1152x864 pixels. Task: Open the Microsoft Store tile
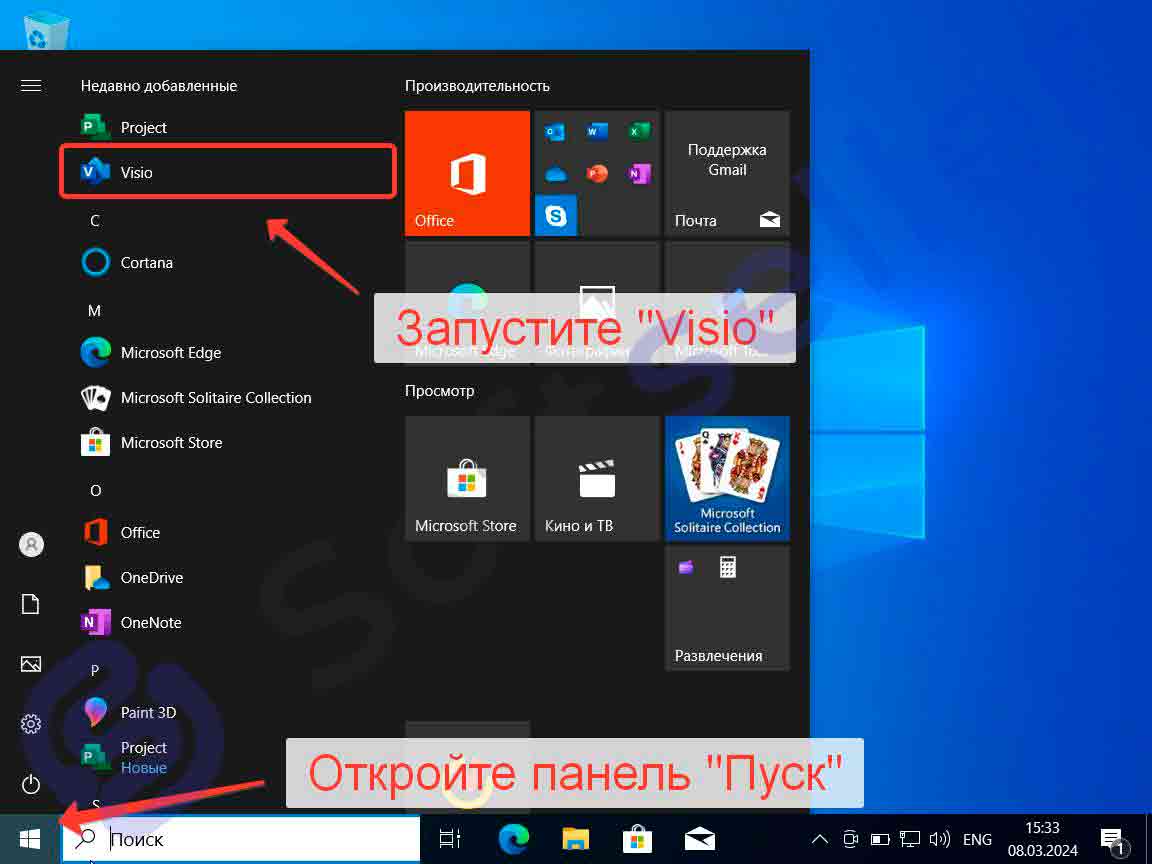pyautogui.click(x=467, y=478)
